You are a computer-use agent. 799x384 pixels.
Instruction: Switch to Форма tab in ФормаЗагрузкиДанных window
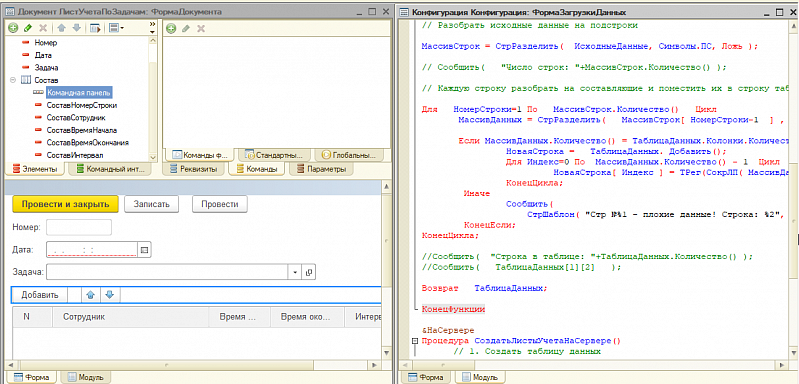[427, 377]
